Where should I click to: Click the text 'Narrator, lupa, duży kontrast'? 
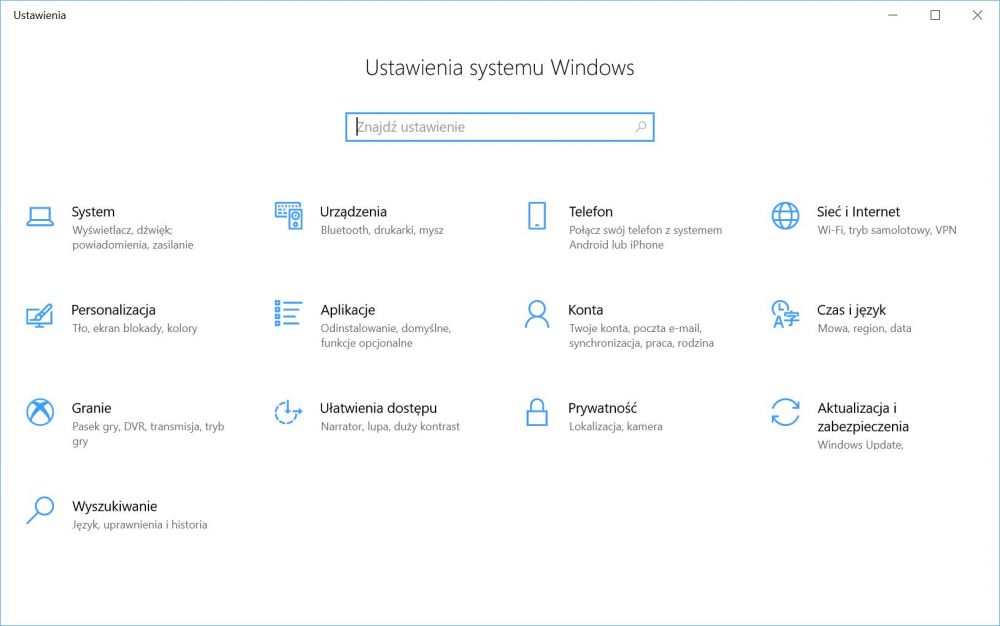(x=390, y=426)
